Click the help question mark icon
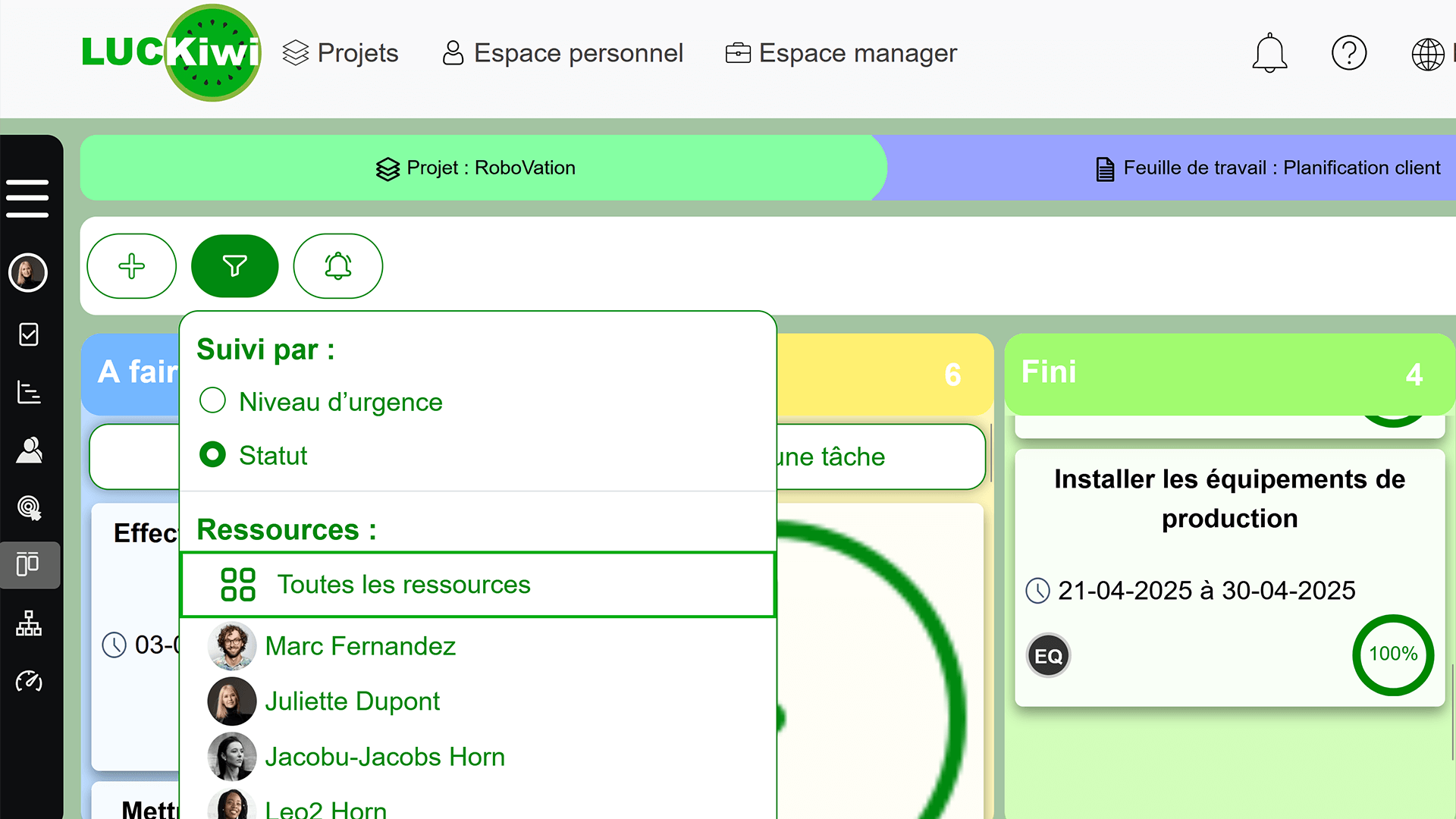Image resolution: width=1456 pixels, height=819 pixels. click(1349, 53)
